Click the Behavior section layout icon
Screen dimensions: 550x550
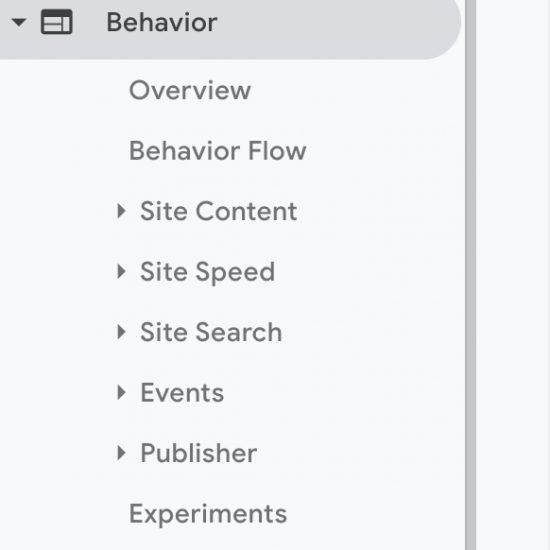tap(57, 22)
